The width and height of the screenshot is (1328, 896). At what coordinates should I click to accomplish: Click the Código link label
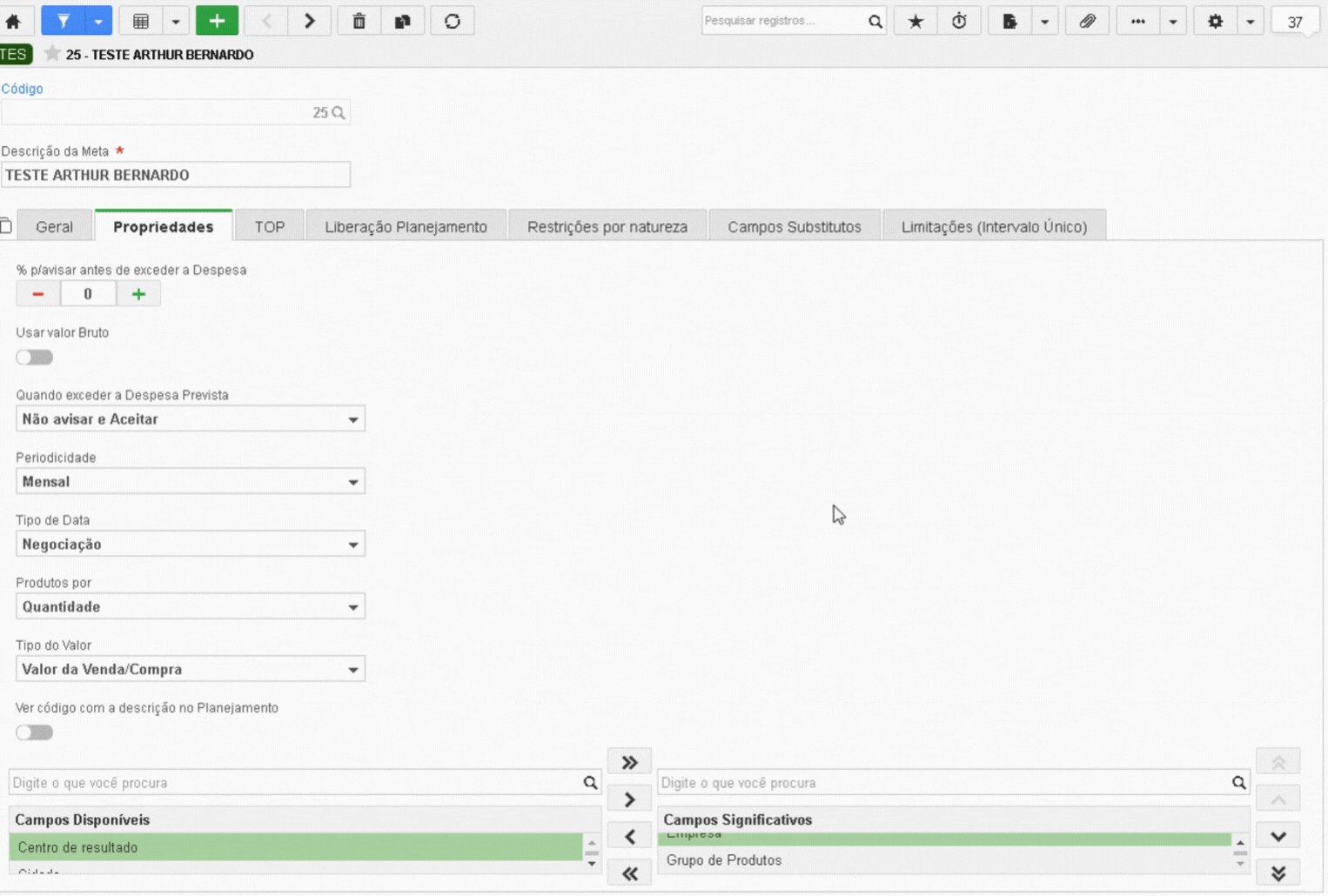coord(22,89)
